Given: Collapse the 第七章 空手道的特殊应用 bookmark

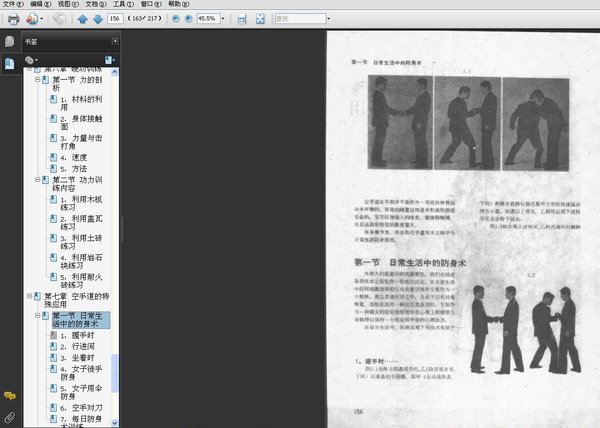Looking at the screenshot, I should point(29,296).
